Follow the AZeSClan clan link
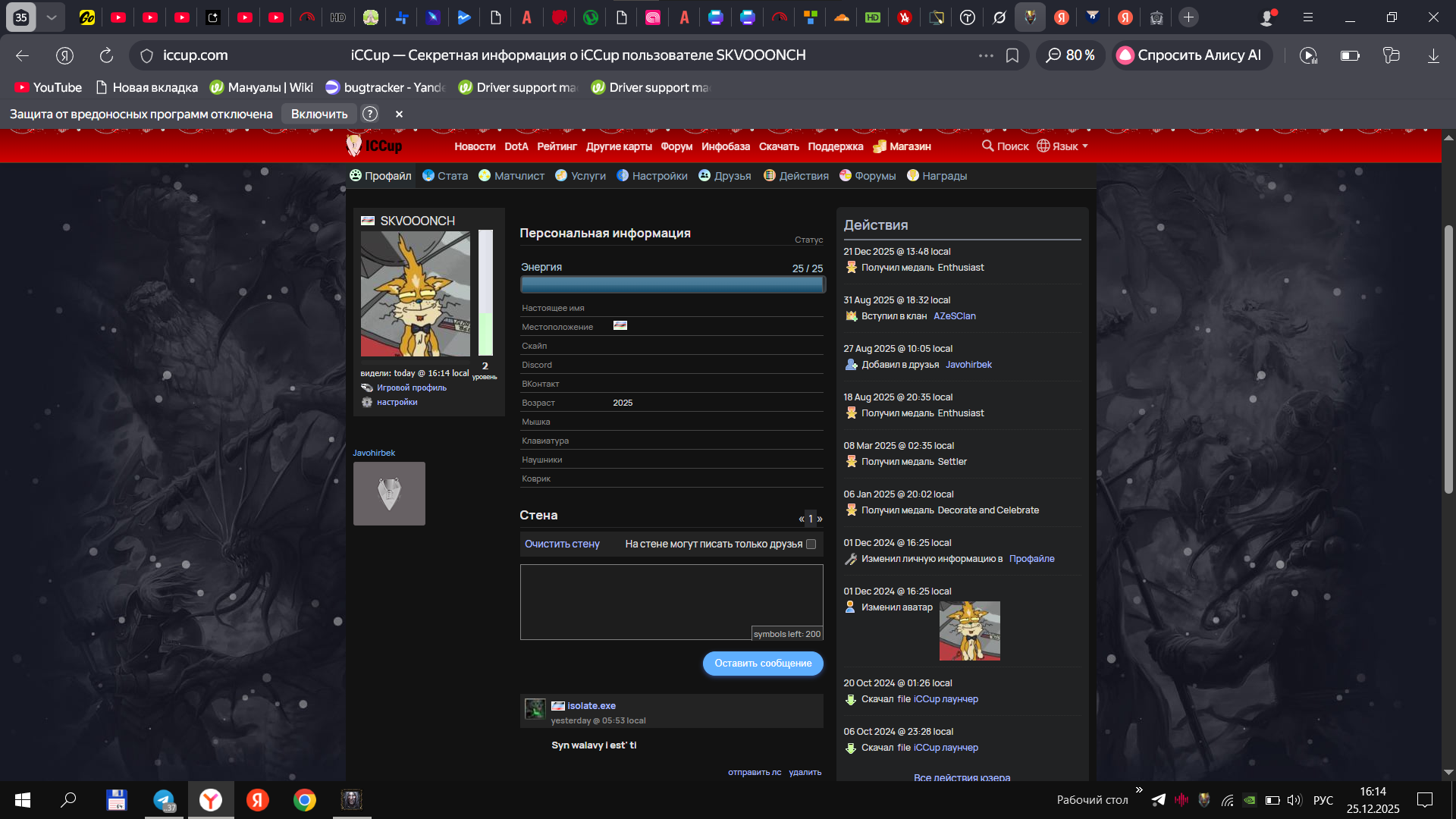 coord(954,316)
